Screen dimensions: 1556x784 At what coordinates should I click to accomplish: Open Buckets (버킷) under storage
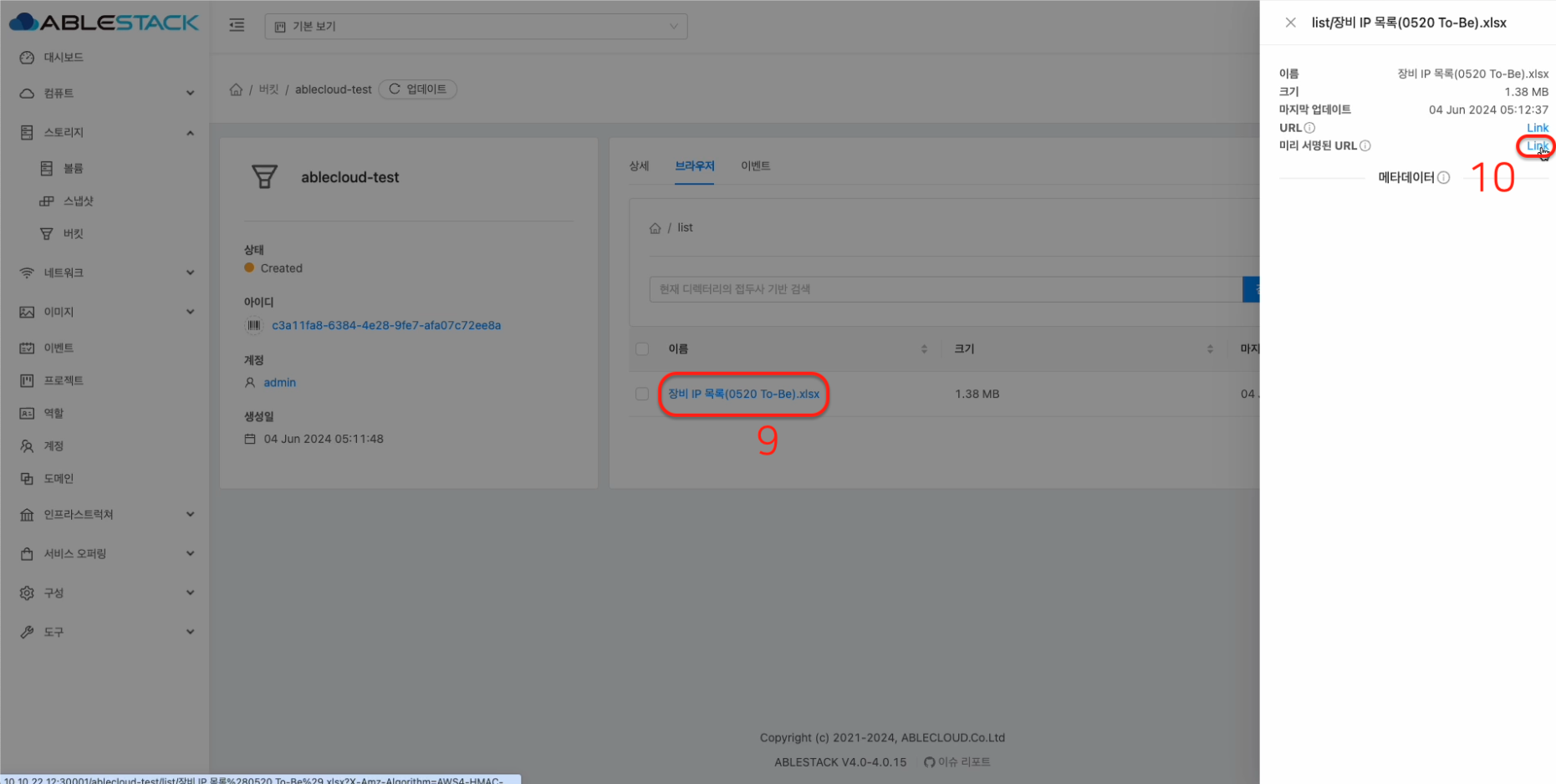point(74,234)
